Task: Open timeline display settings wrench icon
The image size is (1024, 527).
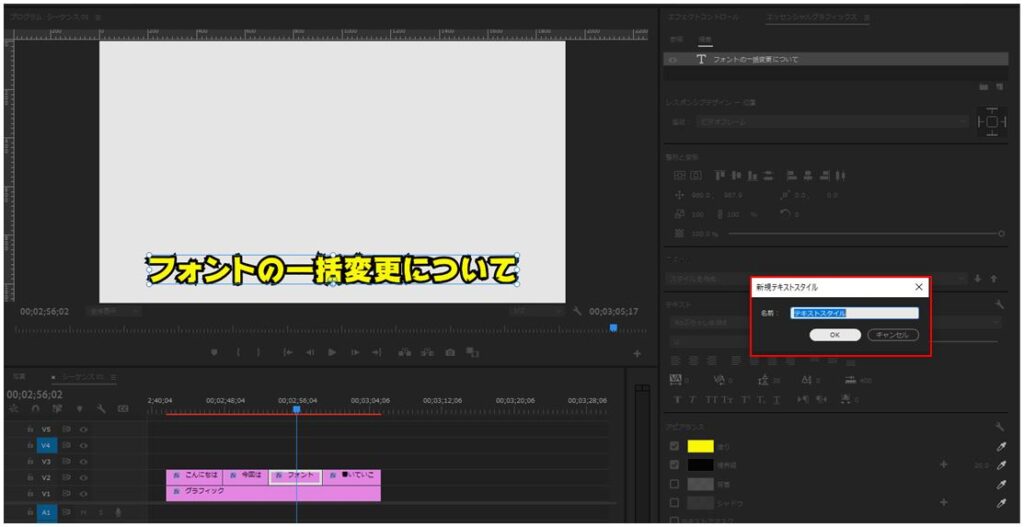Action: pyautogui.click(x=101, y=409)
